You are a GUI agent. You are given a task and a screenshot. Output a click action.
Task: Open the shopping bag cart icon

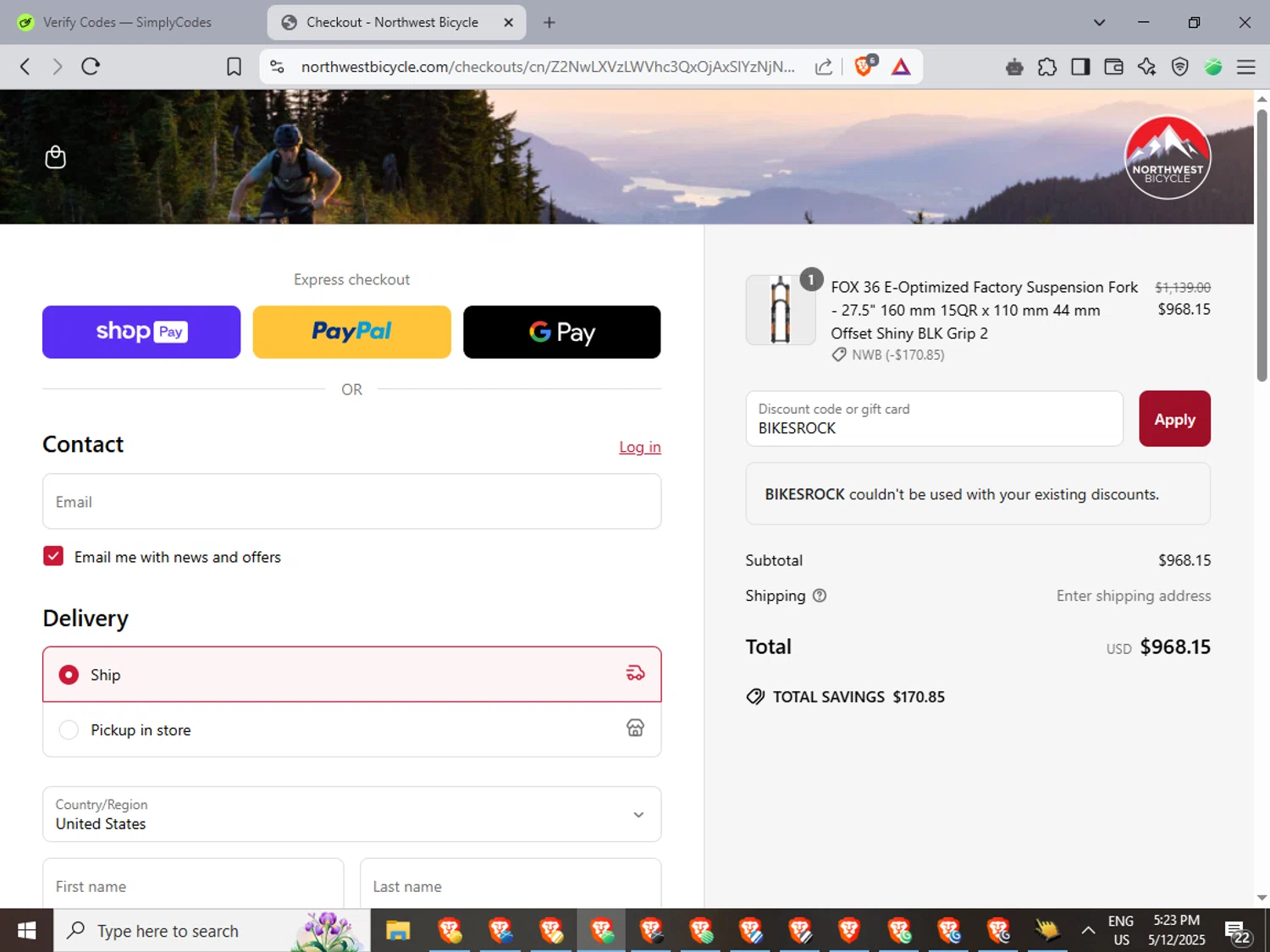[55, 157]
